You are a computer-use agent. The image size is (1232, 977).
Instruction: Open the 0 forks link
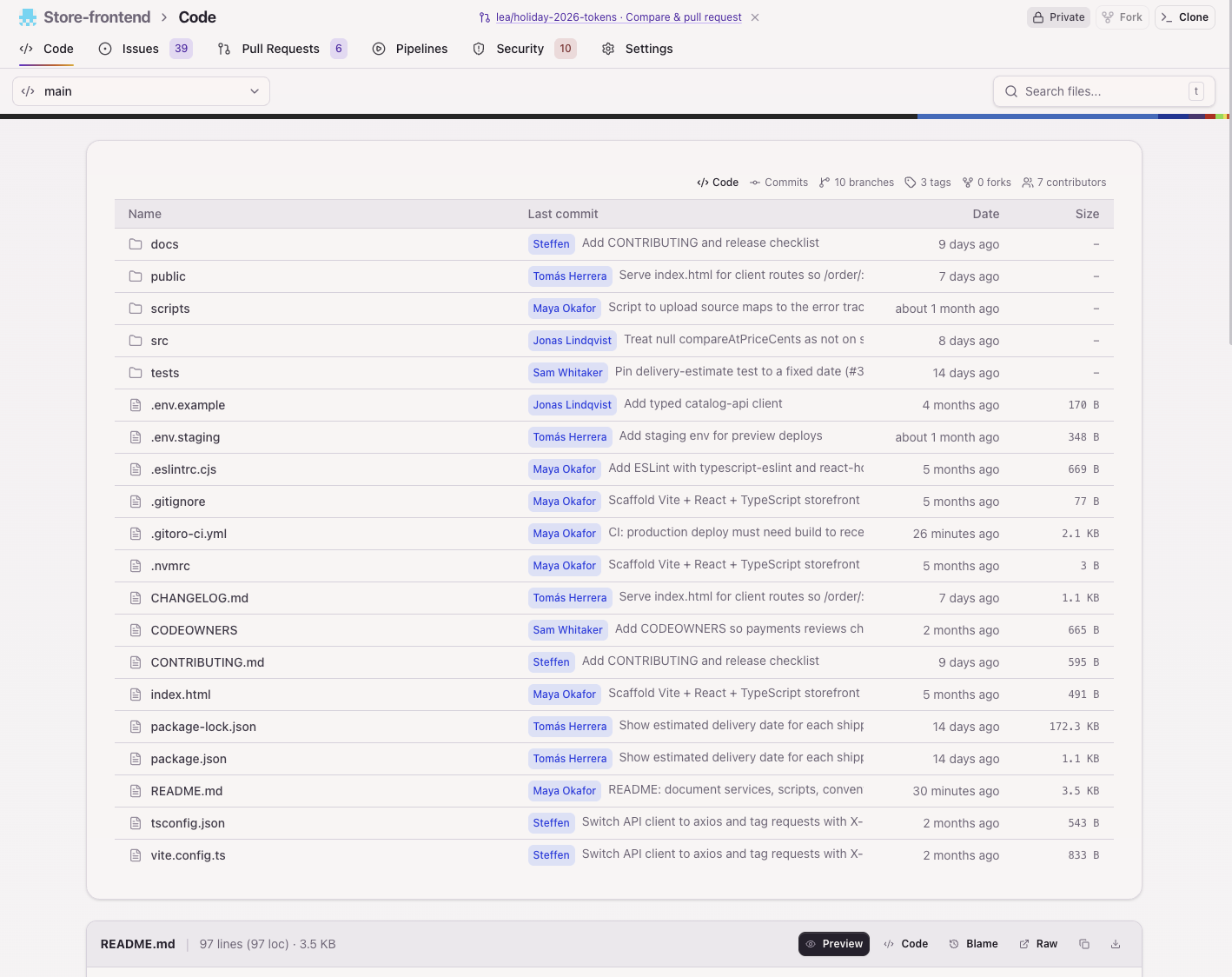click(987, 183)
